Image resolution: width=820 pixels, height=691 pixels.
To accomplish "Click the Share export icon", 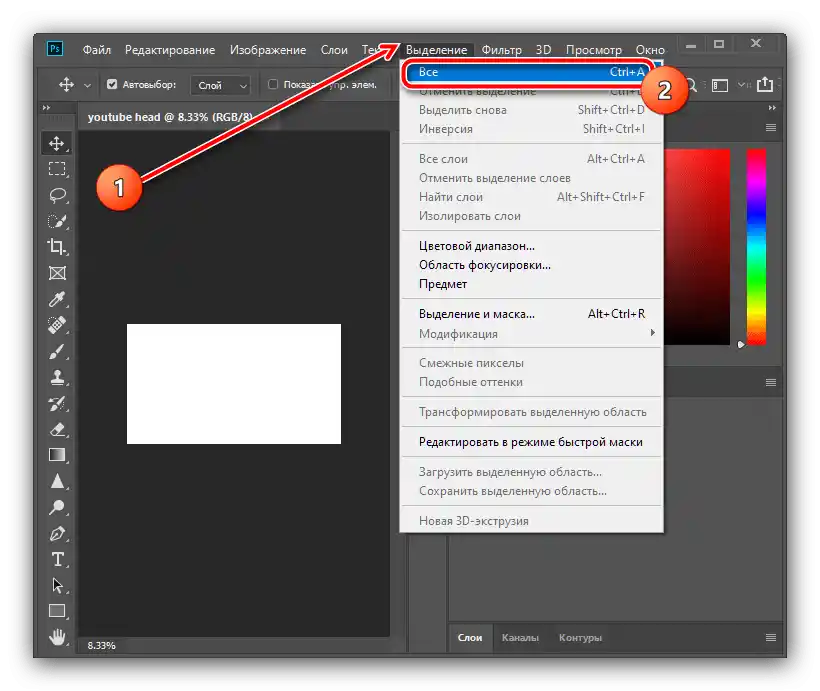I will (765, 84).
